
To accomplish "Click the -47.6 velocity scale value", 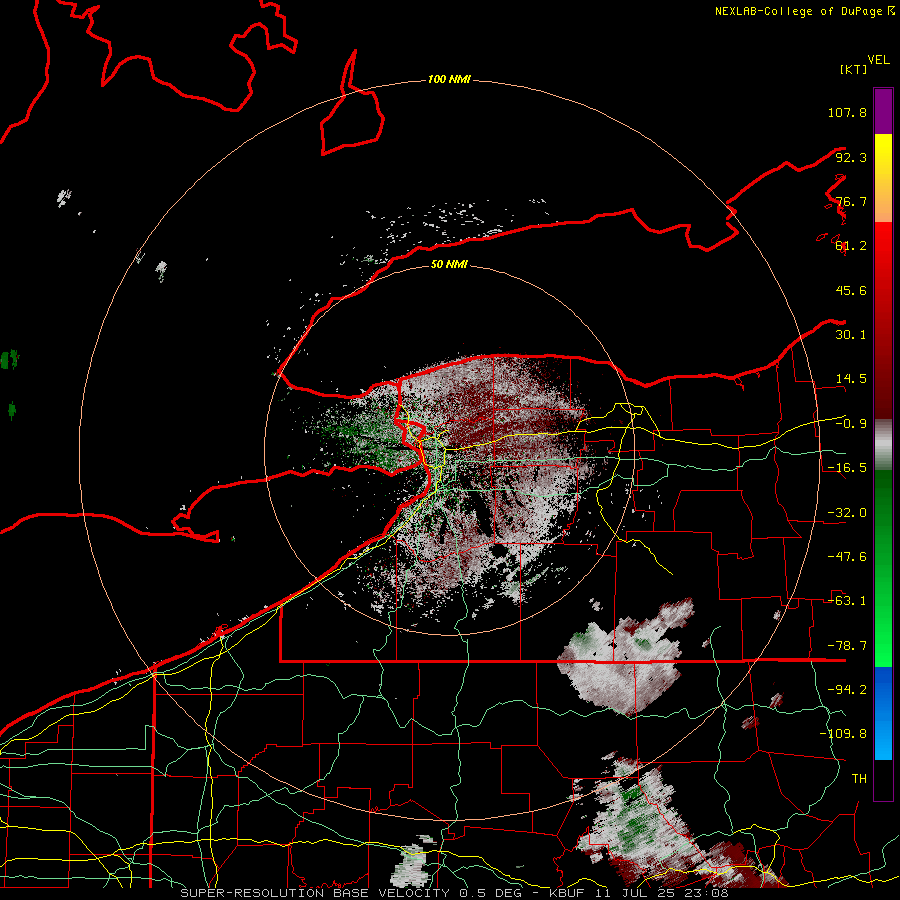I will 847,557.
